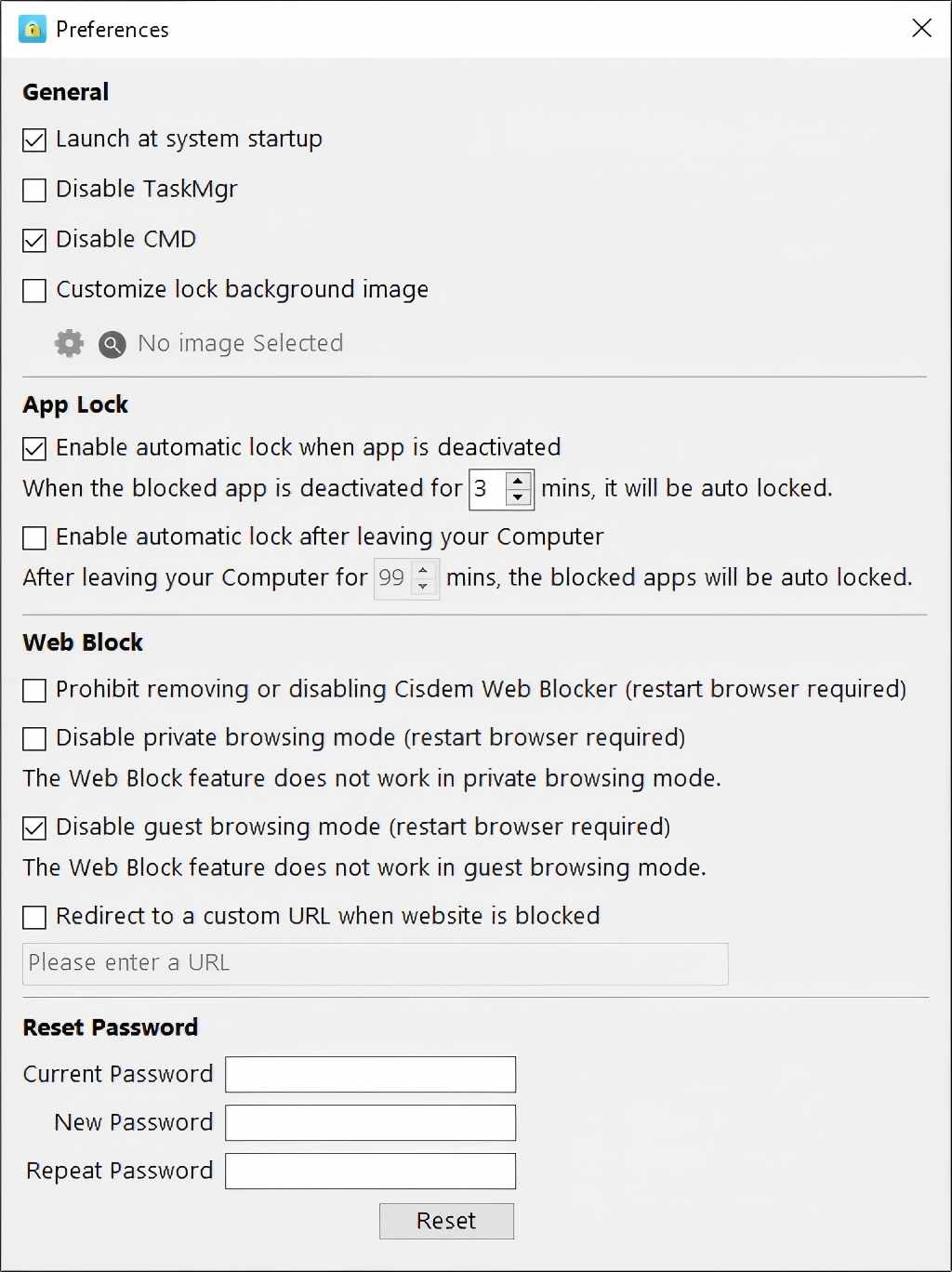Viewport: 952px width, 1272px height.
Task: Focus the New Password field
Action: point(370,1123)
